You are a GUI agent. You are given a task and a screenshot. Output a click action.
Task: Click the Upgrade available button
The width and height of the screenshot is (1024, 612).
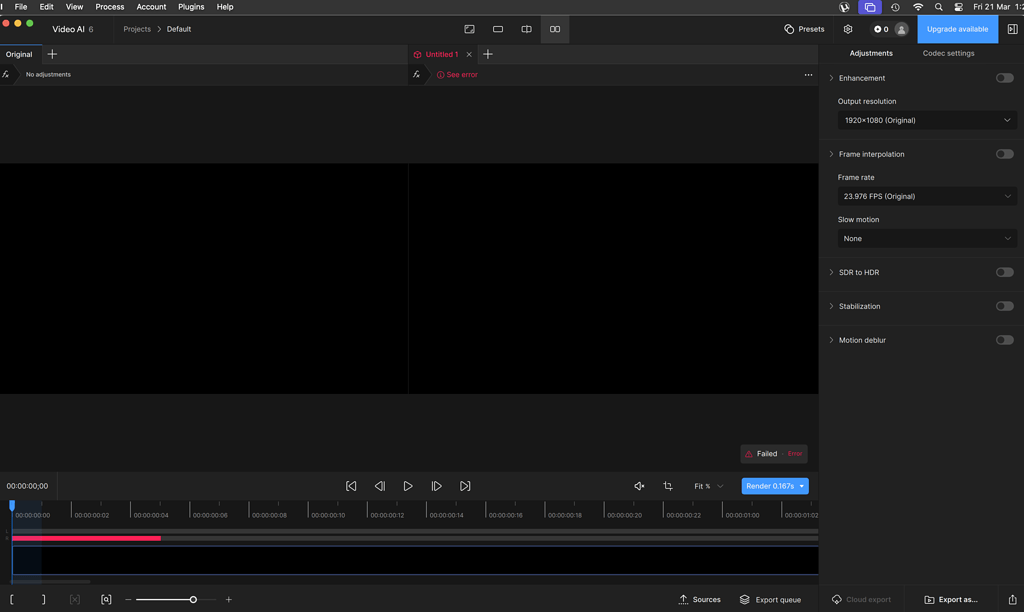click(957, 29)
